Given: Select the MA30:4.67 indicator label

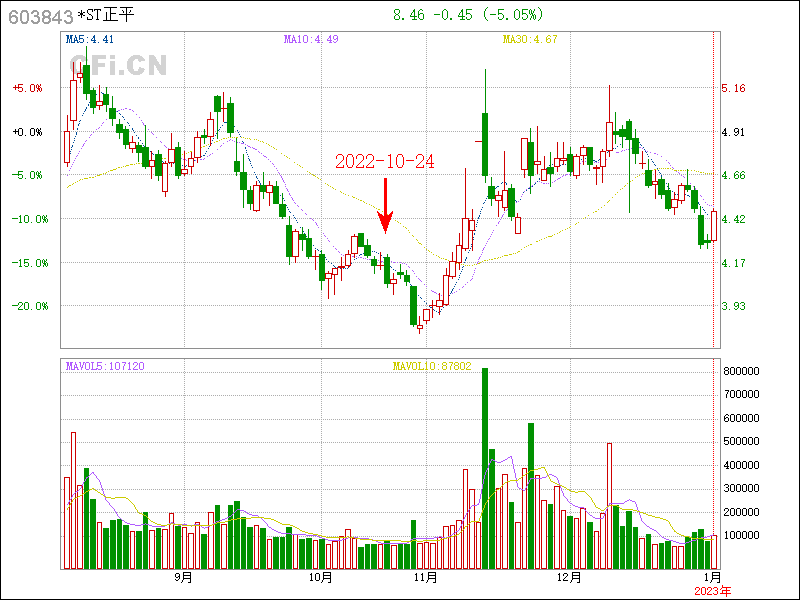Looking at the screenshot, I should (x=529, y=40).
